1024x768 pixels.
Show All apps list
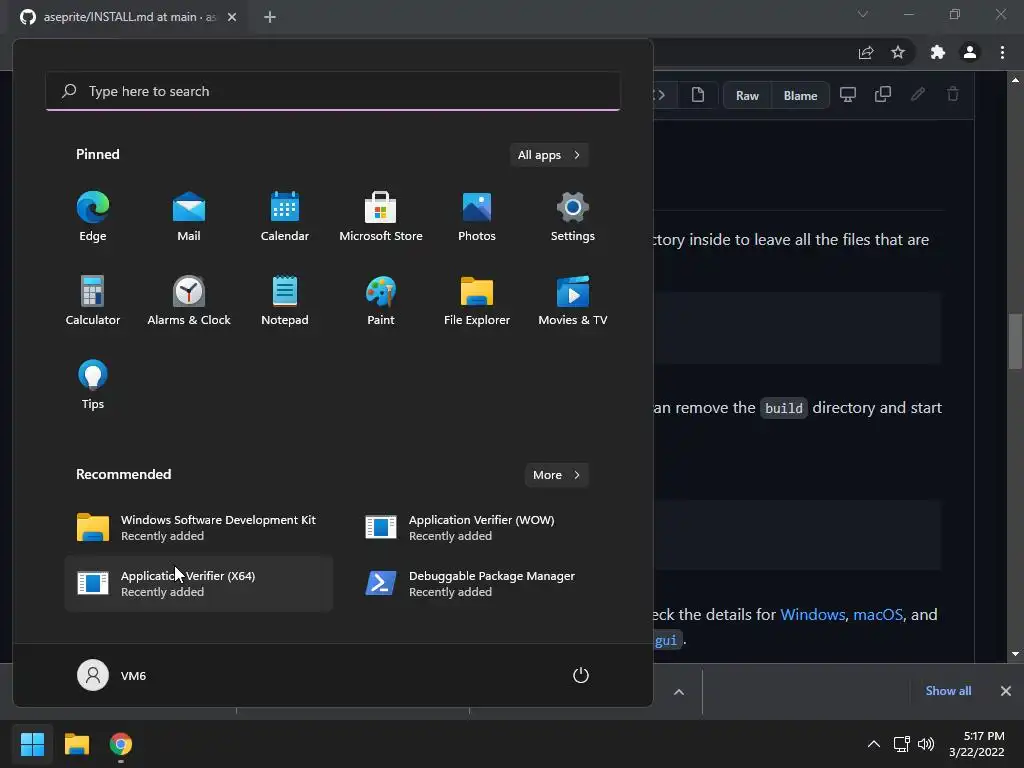click(549, 155)
